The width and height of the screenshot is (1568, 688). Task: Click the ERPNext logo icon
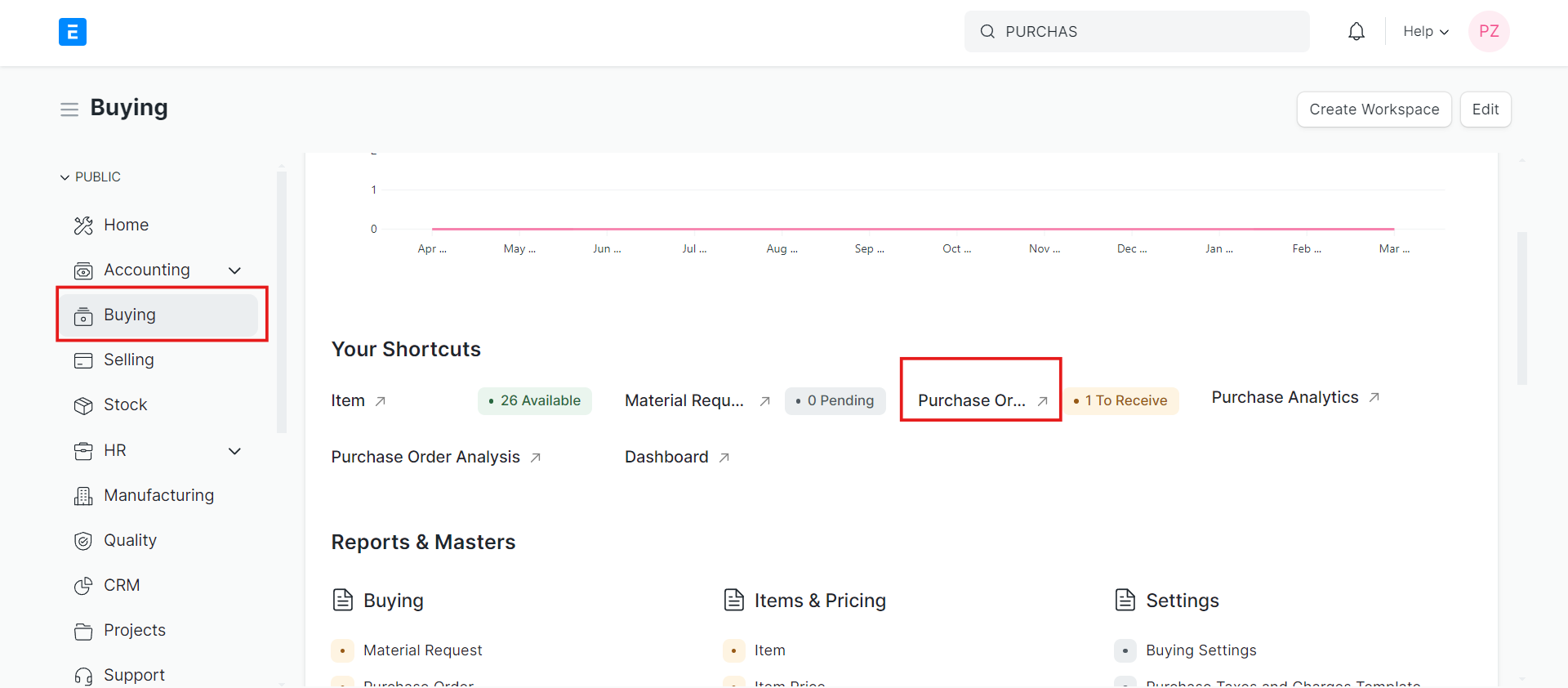[73, 32]
